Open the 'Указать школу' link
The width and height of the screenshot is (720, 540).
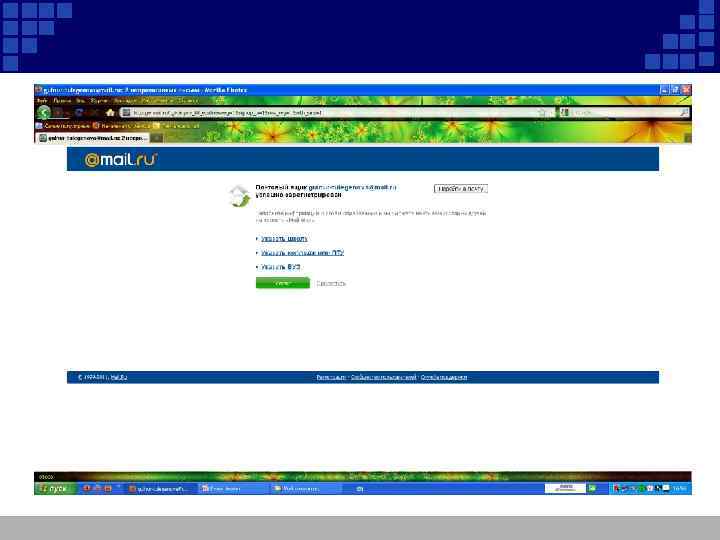coord(284,239)
